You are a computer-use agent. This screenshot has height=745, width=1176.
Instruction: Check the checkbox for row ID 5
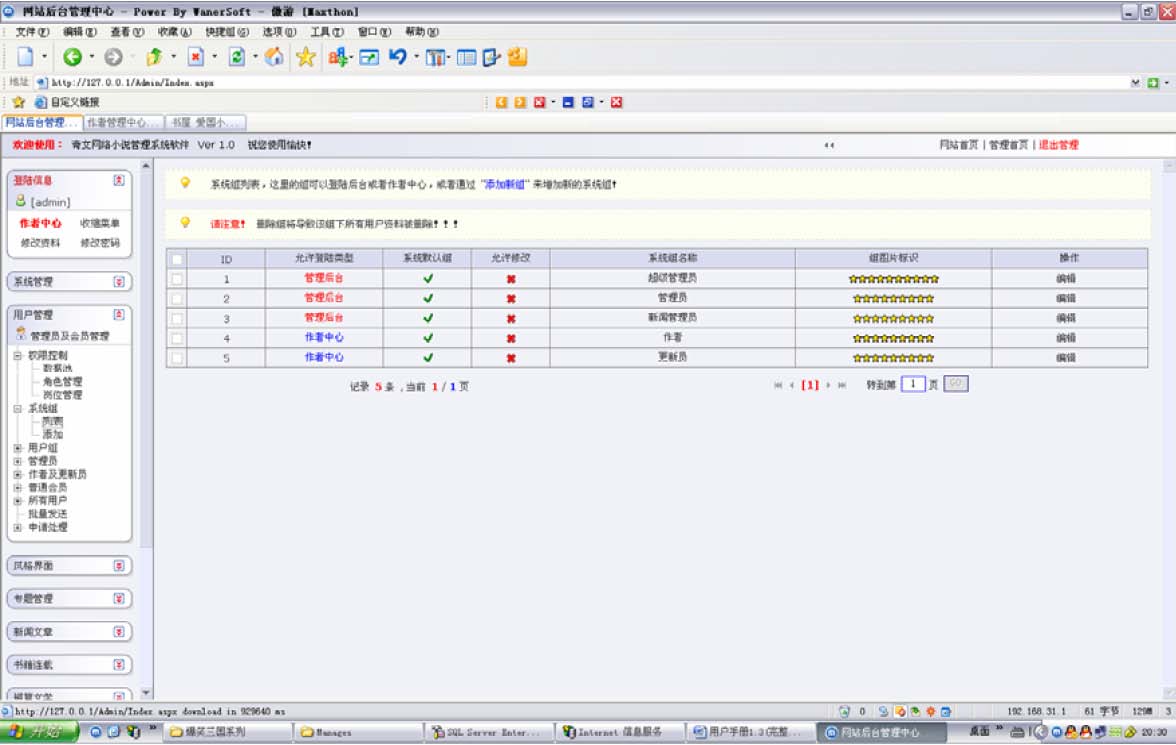pyautogui.click(x=177, y=359)
